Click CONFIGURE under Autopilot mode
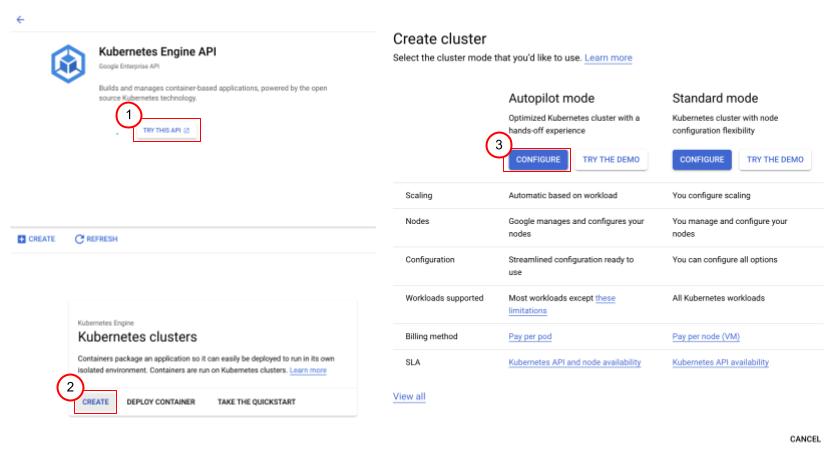830x470 pixels. point(538,160)
